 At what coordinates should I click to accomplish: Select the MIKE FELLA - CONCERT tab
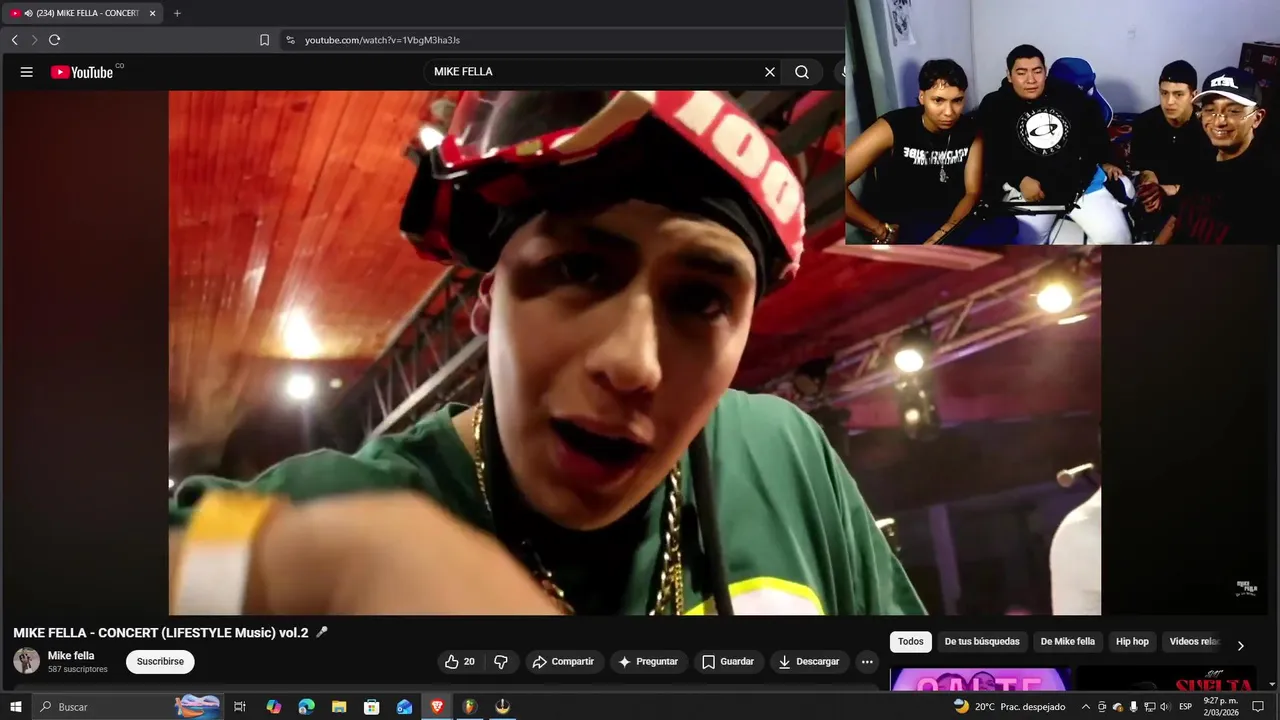coord(80,13)
